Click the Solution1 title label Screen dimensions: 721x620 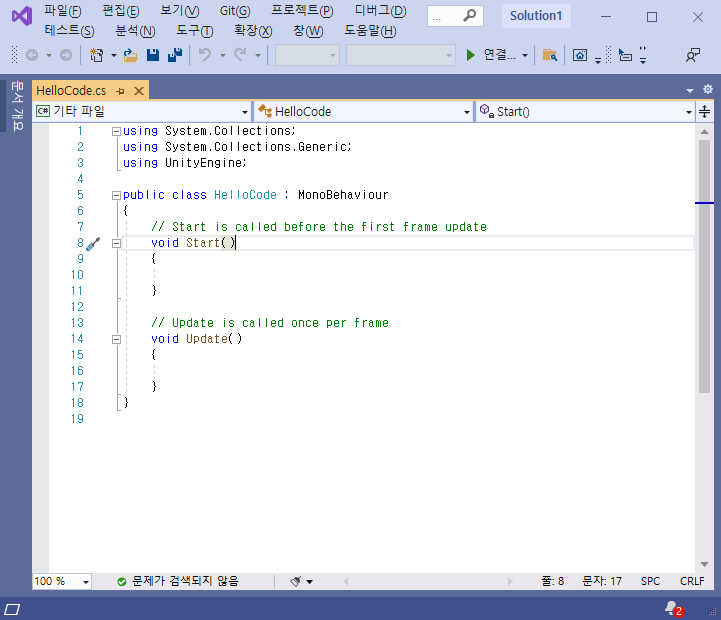click(x=536, y=16)
